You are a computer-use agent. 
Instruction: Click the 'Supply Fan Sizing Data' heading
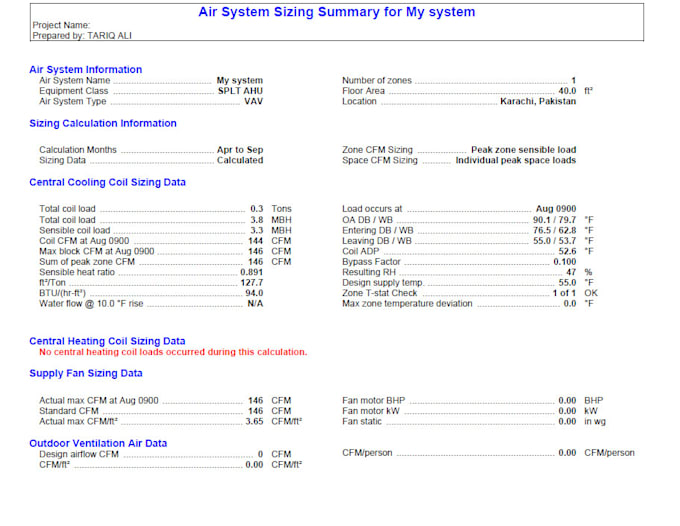point(86,373)
